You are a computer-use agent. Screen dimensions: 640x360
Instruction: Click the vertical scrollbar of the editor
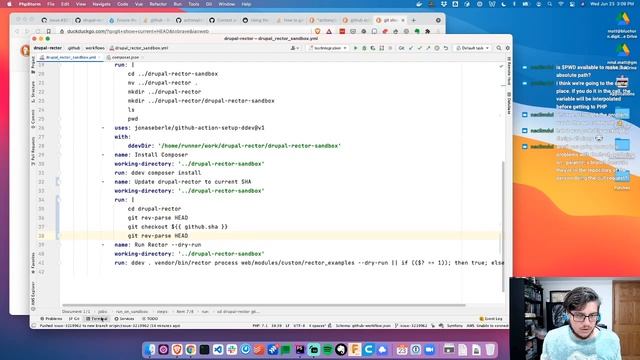tap(503, 227)
